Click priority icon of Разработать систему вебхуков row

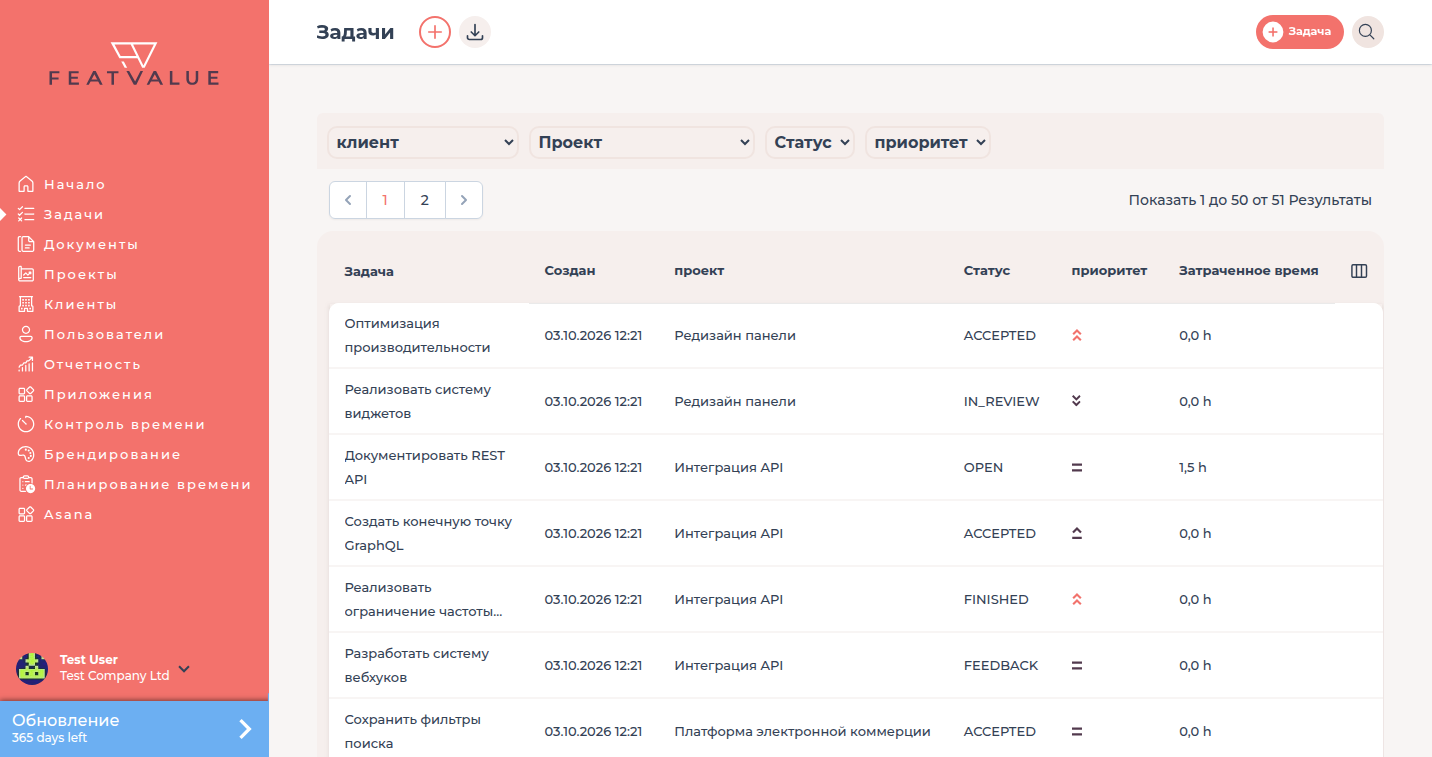[1077, 666]
